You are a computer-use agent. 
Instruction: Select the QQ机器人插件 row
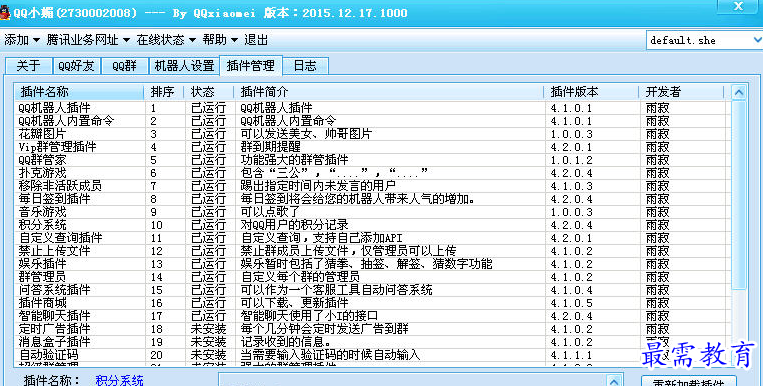(372, 108)
